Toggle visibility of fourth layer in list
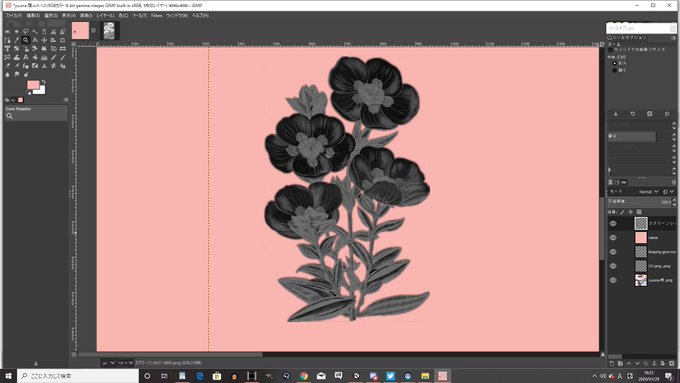Screen dimensions: 680x383 click(x=613, y=266)
